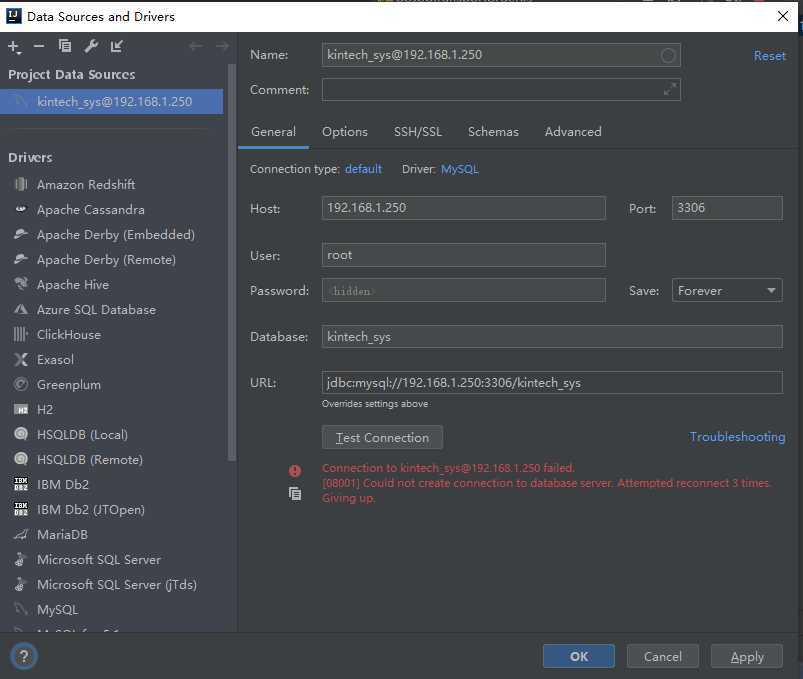Expand the Comment field editor
Viewport: 803px width, 679px height.
point(670,90)
